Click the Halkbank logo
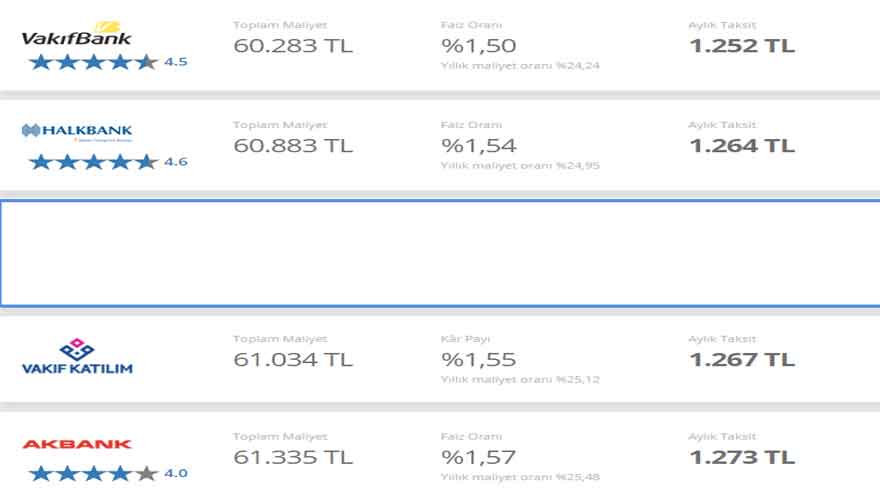The height and width of the screenshot is (495, 880). 77,132
